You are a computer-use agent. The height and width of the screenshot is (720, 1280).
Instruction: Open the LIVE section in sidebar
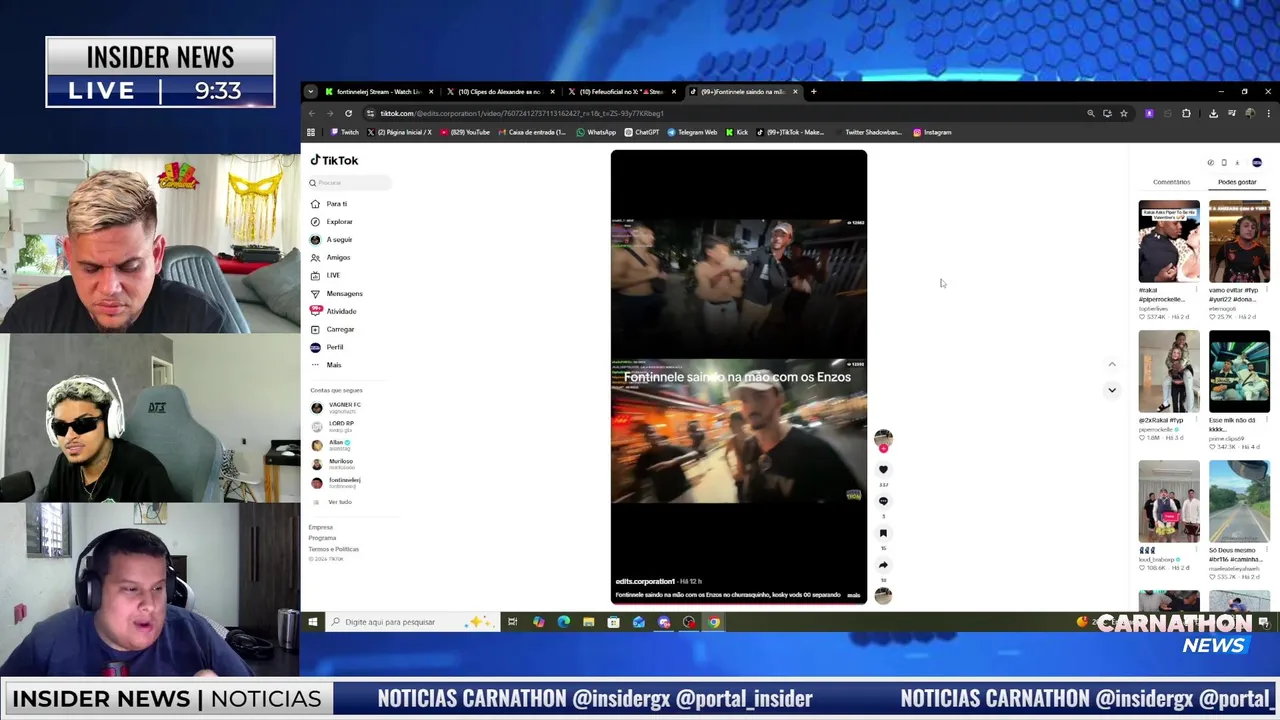pos(326,275)
